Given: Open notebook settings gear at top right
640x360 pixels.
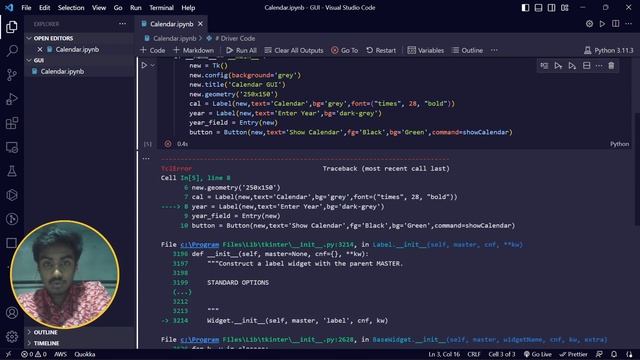Looking at the screenshot, I should click(589, 24).
